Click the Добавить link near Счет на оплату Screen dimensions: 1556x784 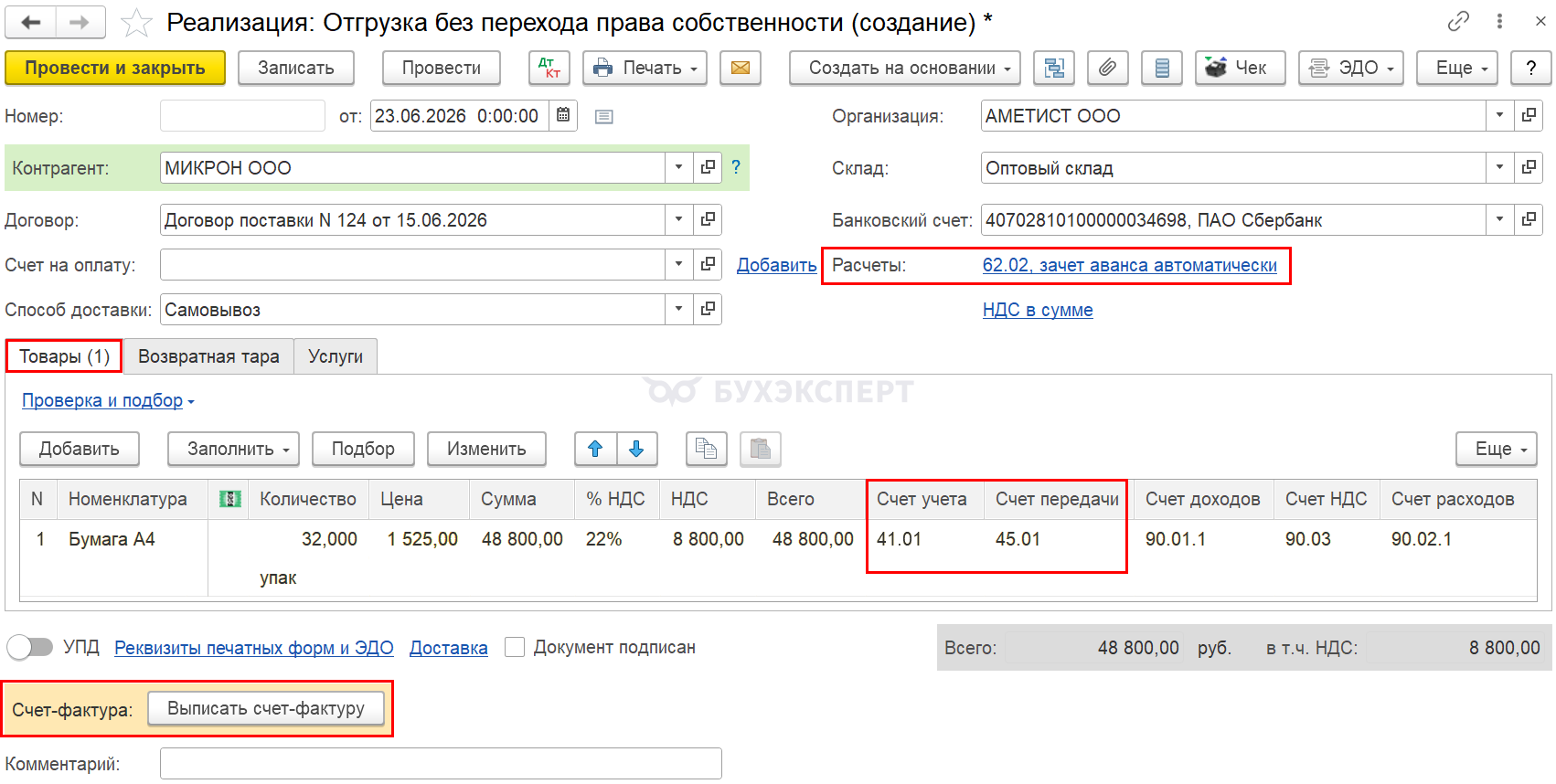[777, 265]
